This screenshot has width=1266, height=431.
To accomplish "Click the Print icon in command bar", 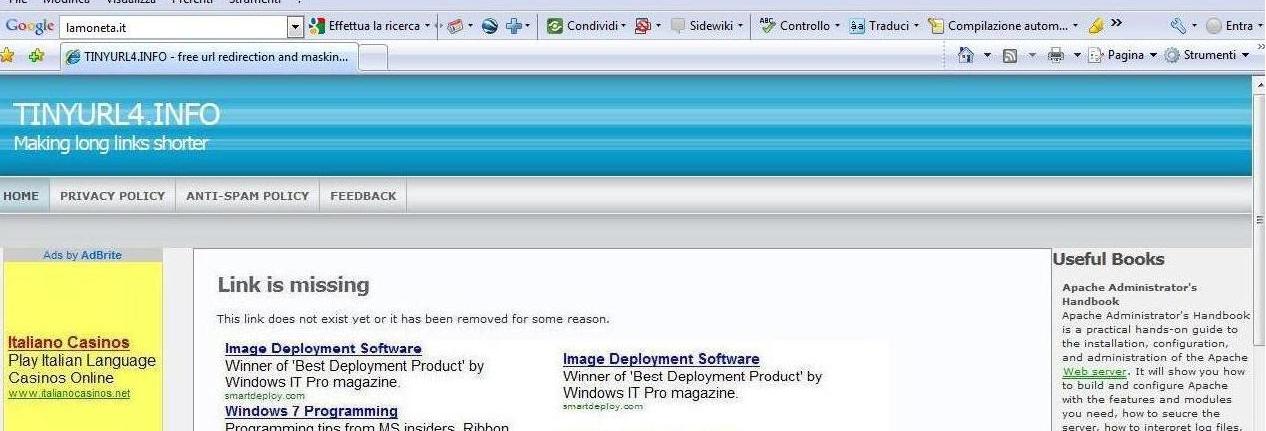I will (x=1055, y=55).
